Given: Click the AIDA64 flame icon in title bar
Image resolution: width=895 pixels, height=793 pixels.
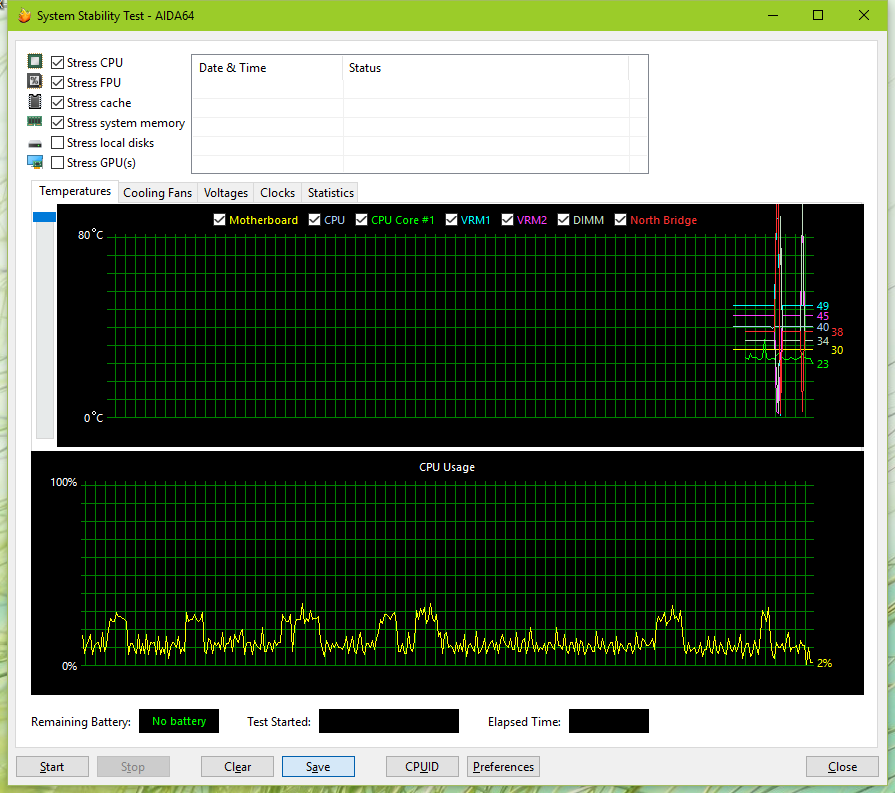Looking at the screenshot, I should pos(25,15).
